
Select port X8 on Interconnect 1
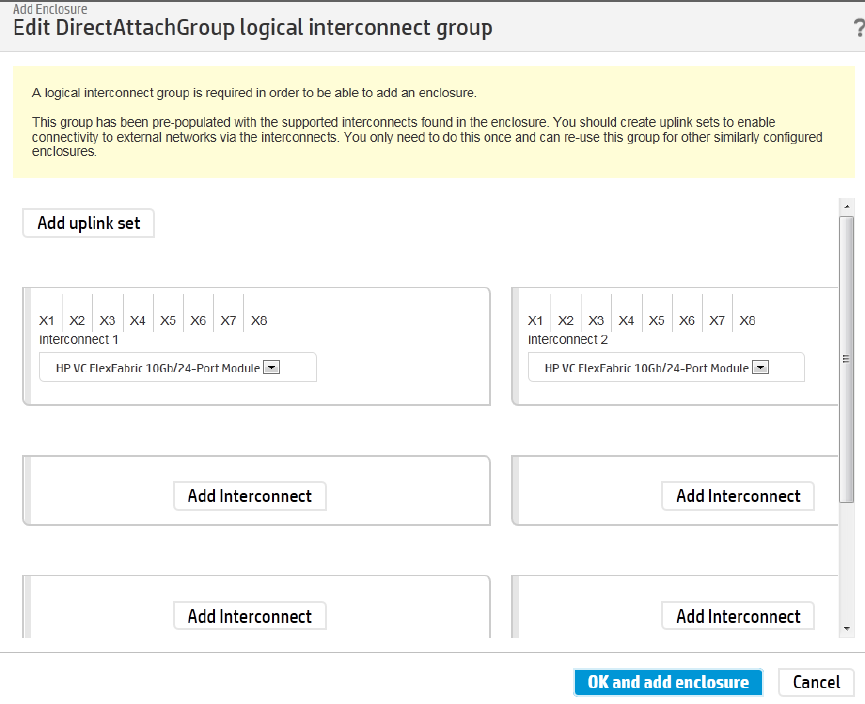259,321
